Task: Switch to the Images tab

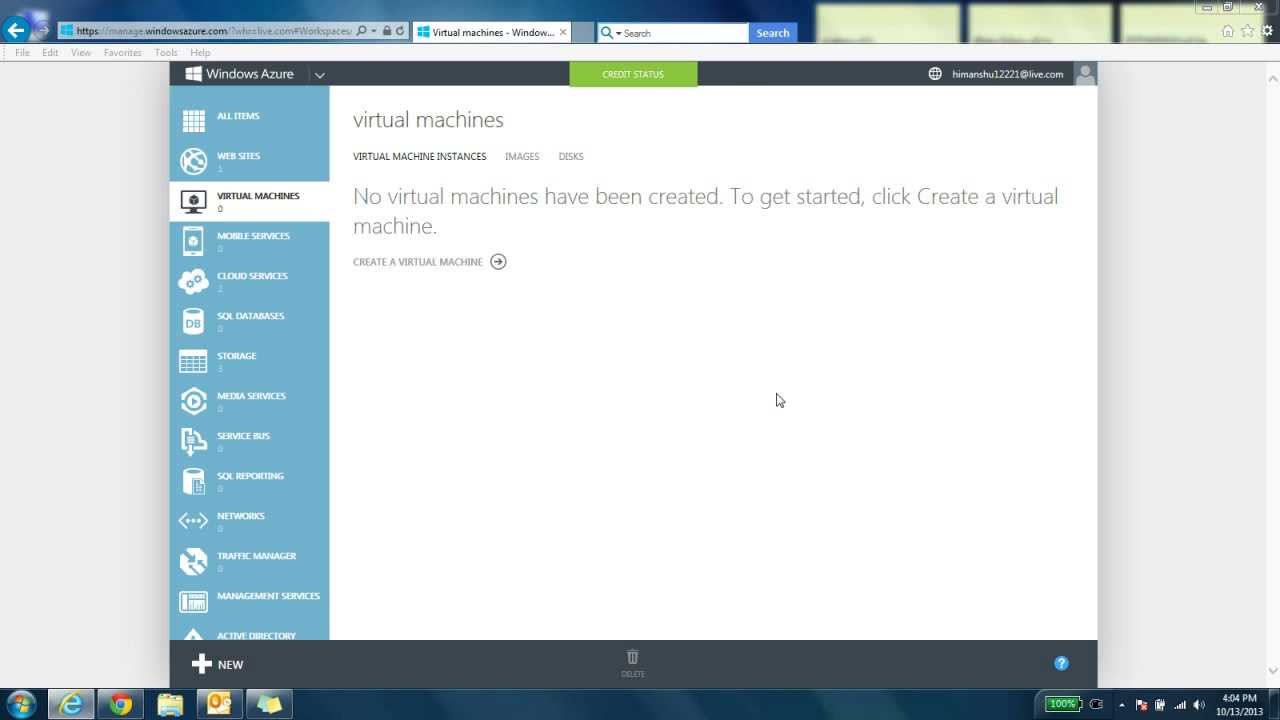Action: click(x=522, y=157)
